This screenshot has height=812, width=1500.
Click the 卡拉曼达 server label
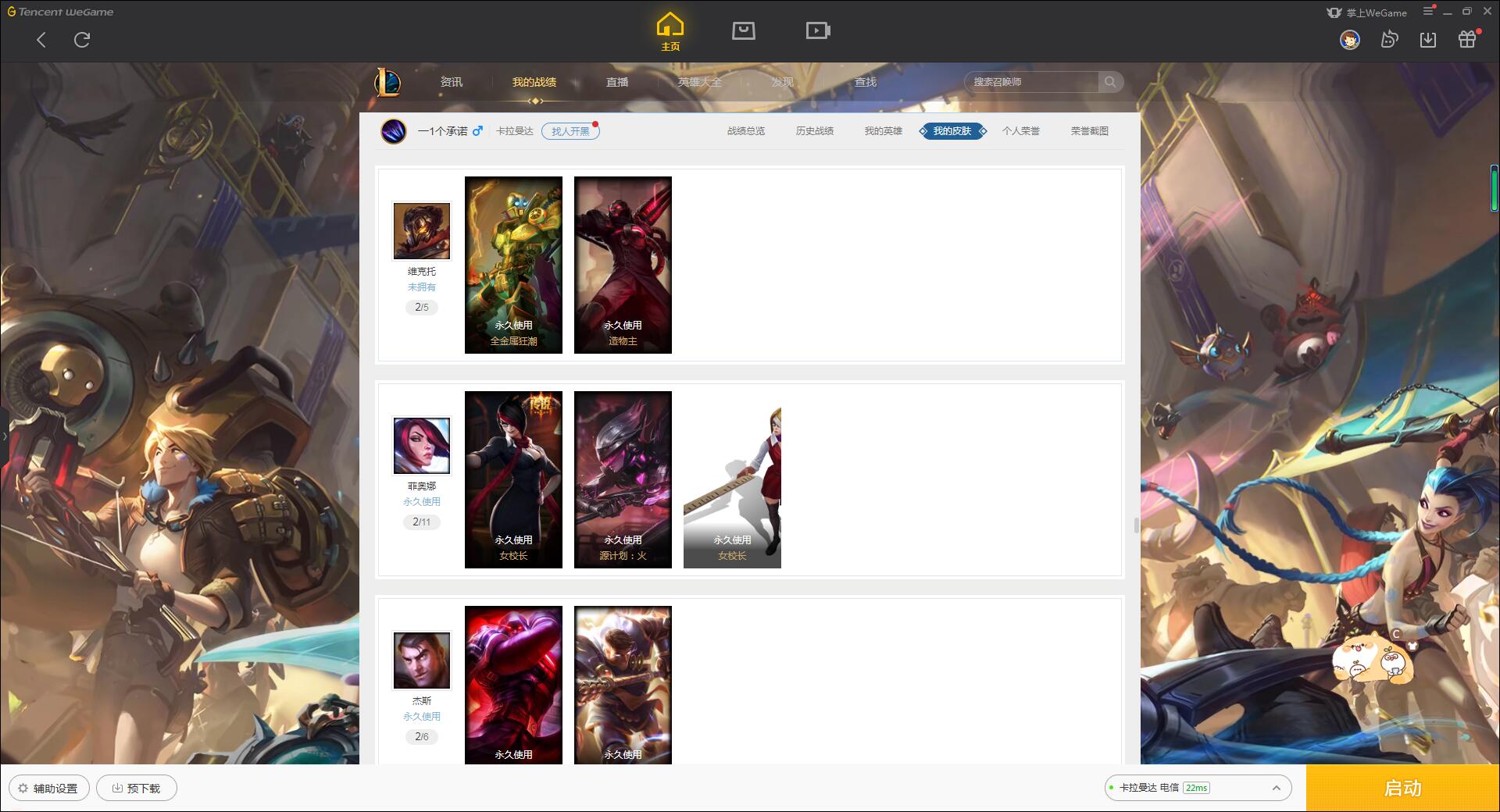(515, 131)
